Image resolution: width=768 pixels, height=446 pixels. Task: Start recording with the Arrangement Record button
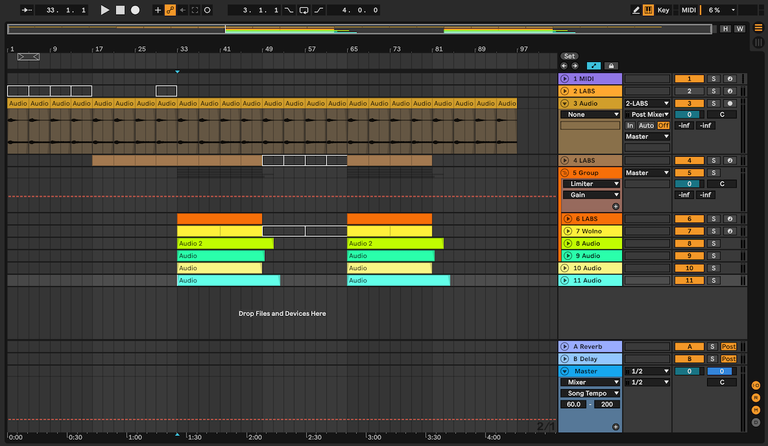pyautogui.click(x=135, y=10)
